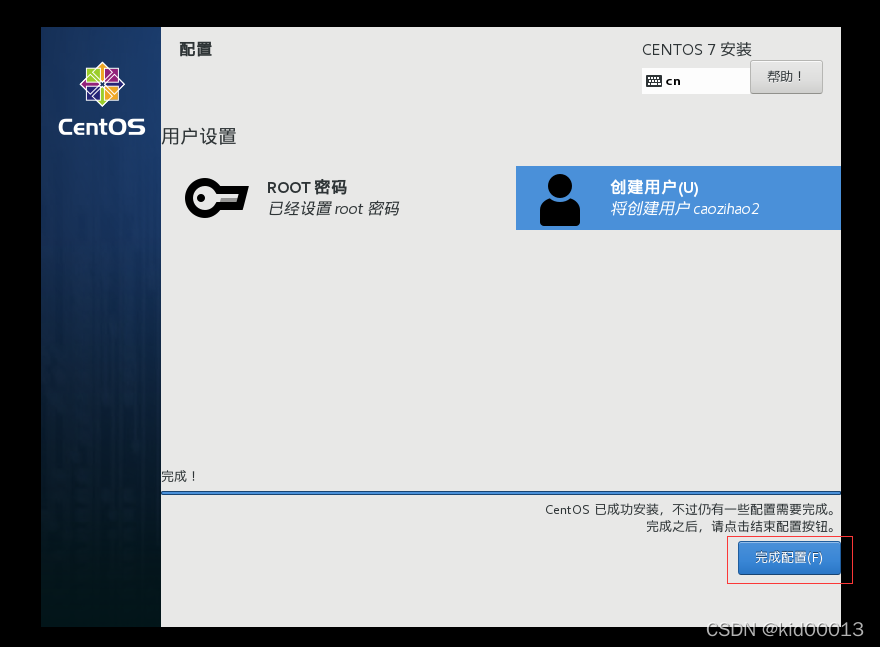Click the 完成配置(F) finish configuration button
880x647 pixels.
789,558
